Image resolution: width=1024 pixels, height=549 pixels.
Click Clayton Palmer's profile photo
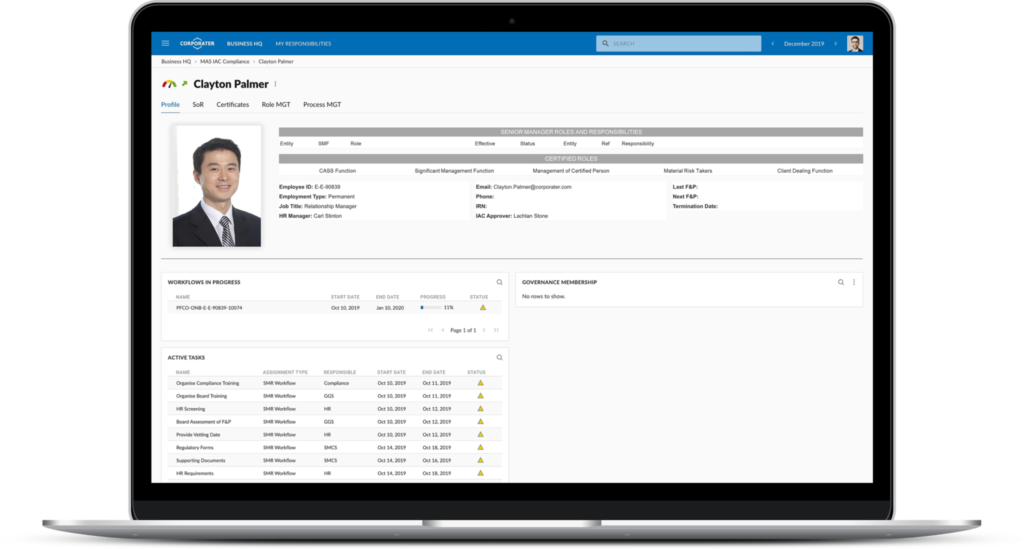(217, 186)
